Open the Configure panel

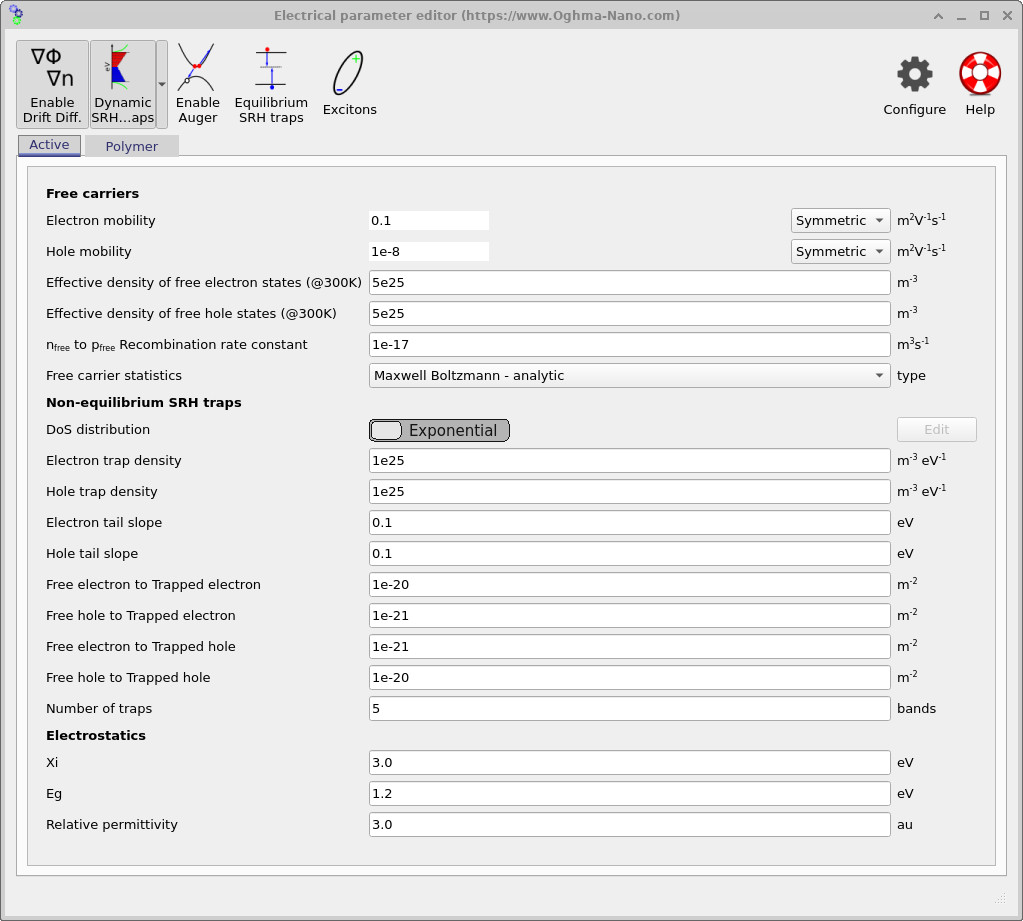(x=913, y=83)
